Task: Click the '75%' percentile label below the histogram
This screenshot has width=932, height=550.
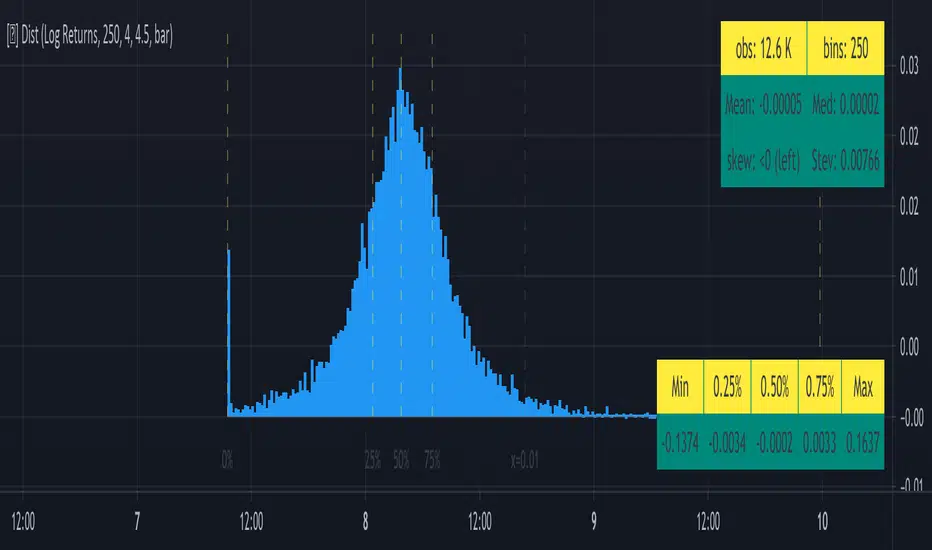Action: (432, 460)
